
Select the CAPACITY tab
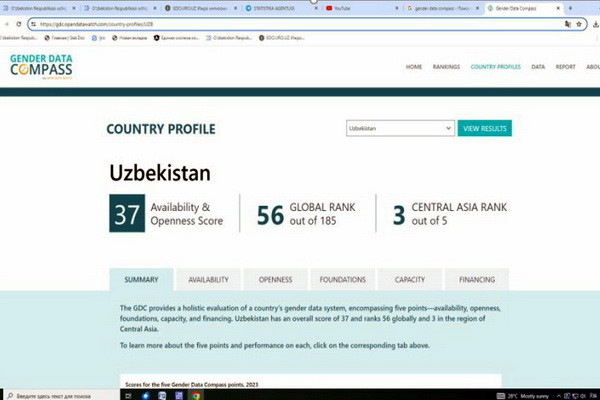(410, 279)
